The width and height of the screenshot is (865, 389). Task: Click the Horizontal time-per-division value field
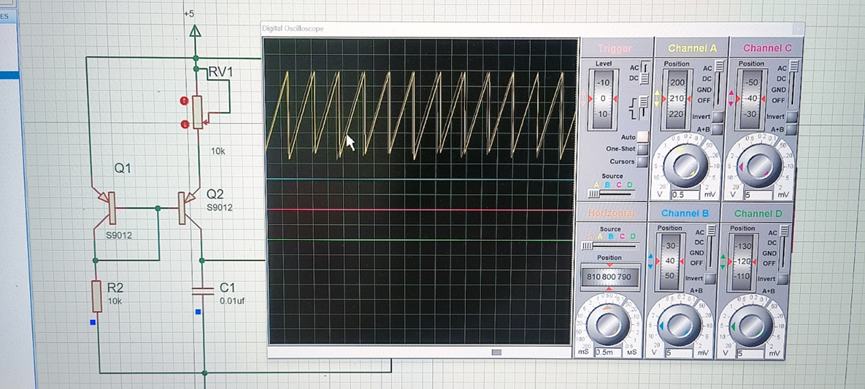click(607, 352)
